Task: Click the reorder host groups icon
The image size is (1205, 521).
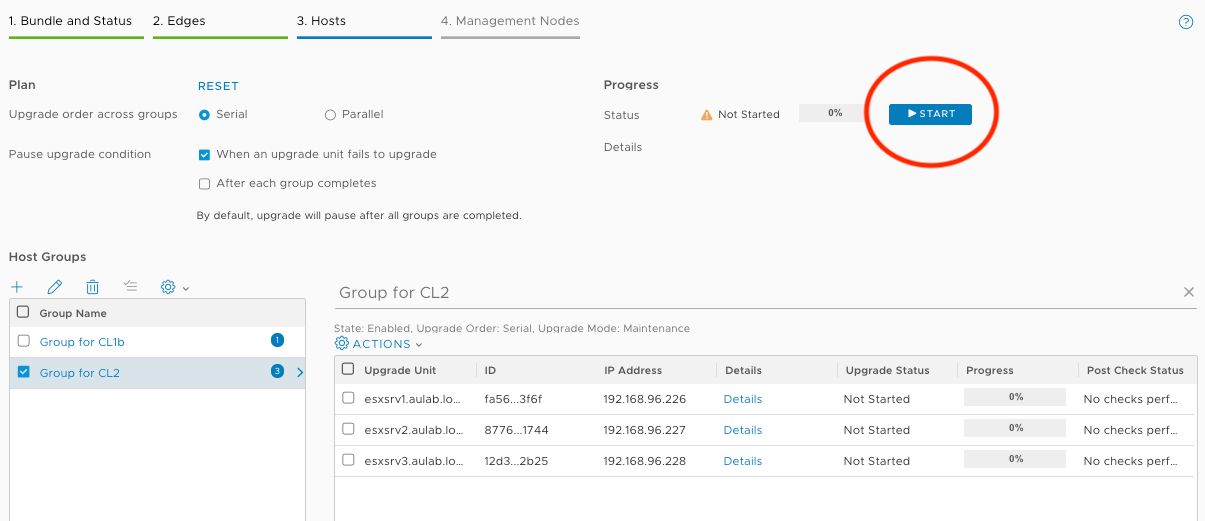Action: [130, 287]
